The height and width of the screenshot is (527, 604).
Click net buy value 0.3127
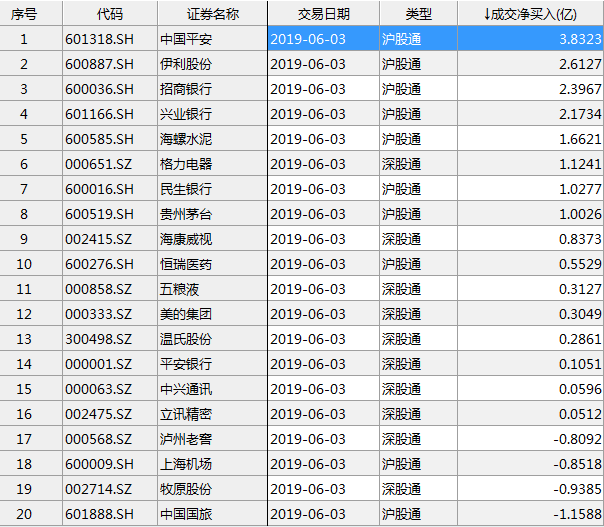click(530, 289)
